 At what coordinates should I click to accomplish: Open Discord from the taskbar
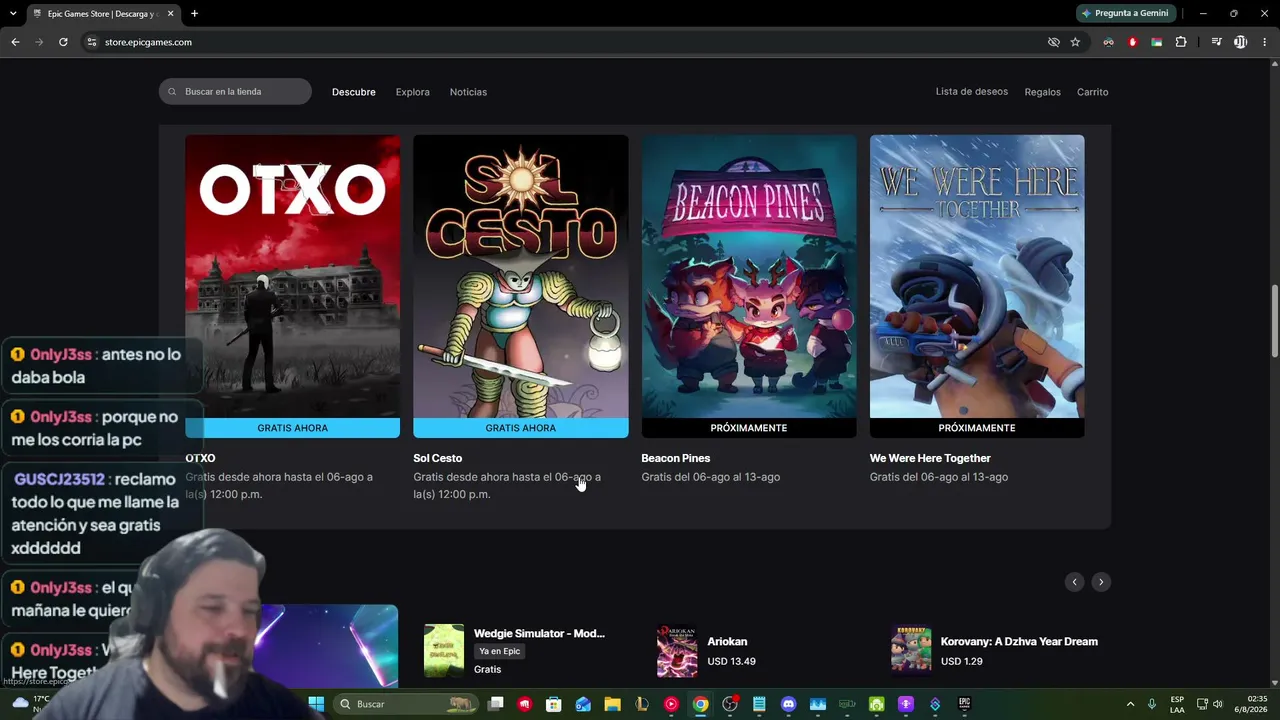pyautogui.click(x=788, y=704)
